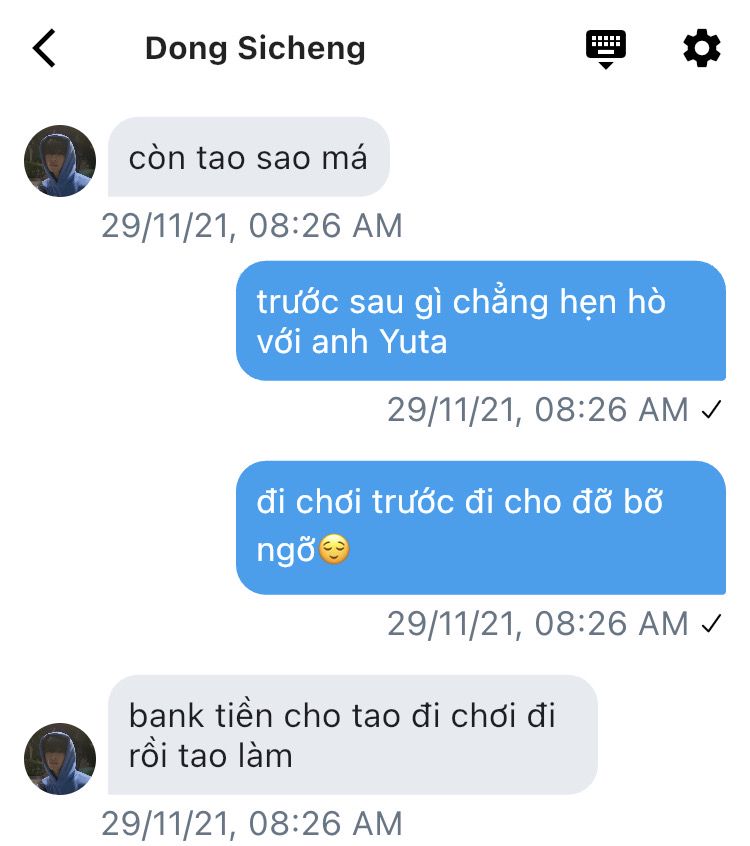Screen dimensions: 750x846
Task: Select the 'còn tao sao má' message bubble
Action: click(x=249, y=157)
